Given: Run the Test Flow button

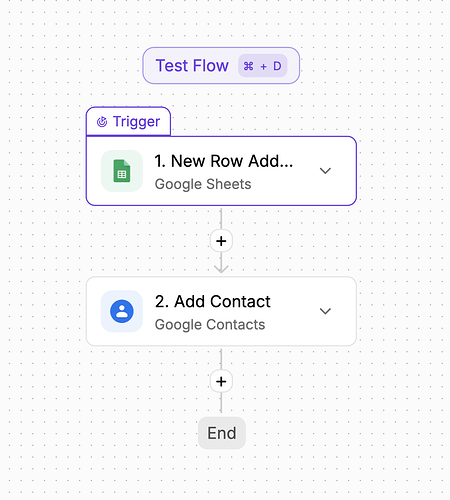Looking at the screenshot, I should (x=221, y=66).
